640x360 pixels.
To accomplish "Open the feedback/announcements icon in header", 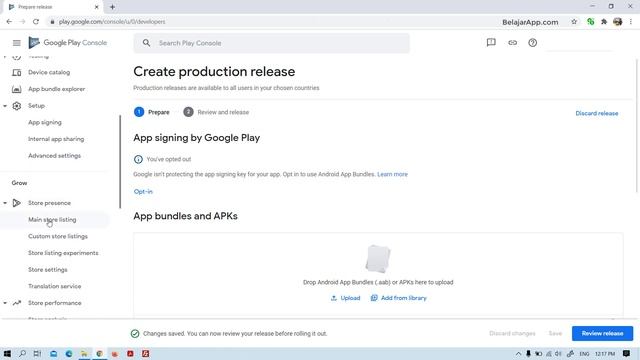I will pos(491,42).
